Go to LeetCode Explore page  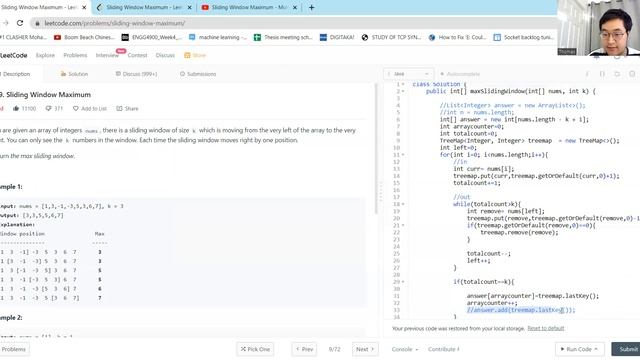click(x=45, y=55)
